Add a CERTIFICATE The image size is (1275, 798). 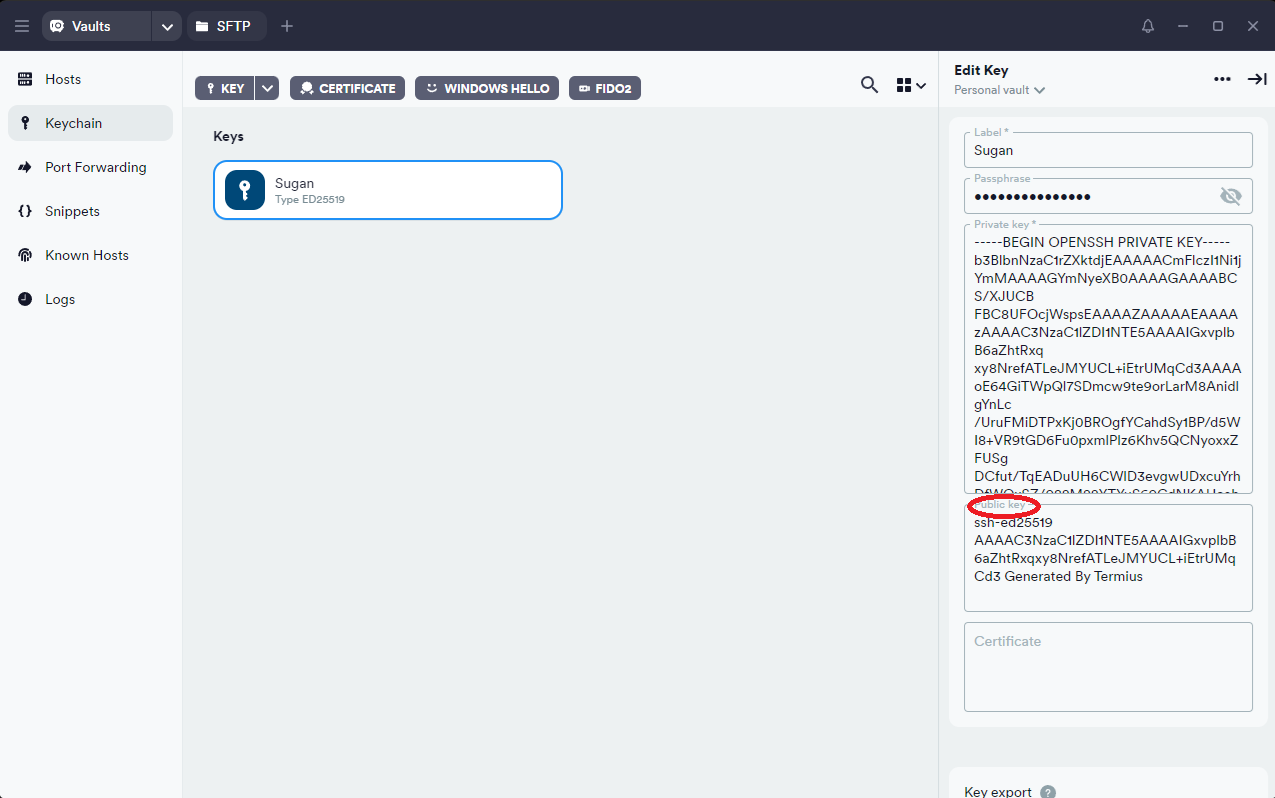click(x=347, y=88)
